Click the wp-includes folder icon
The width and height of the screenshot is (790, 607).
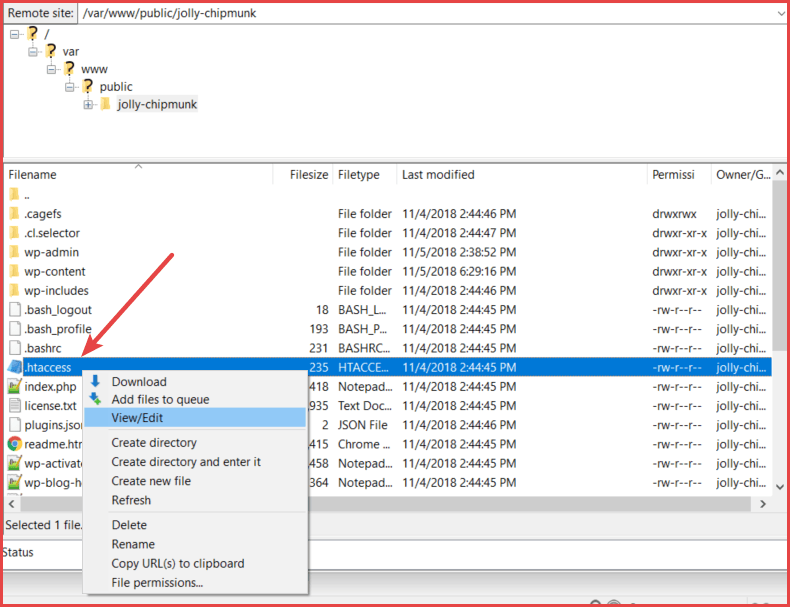(x=14, y=290)
